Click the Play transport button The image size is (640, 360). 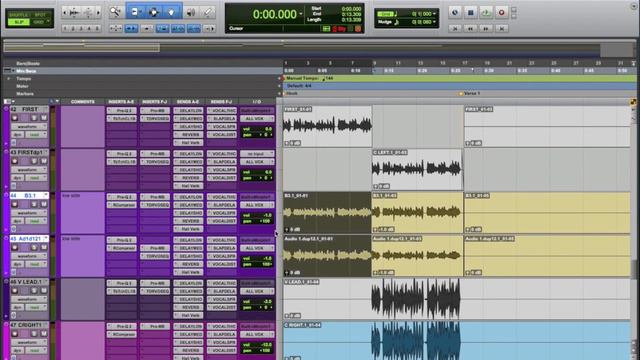pyautogui.click(x=486, y=13)
